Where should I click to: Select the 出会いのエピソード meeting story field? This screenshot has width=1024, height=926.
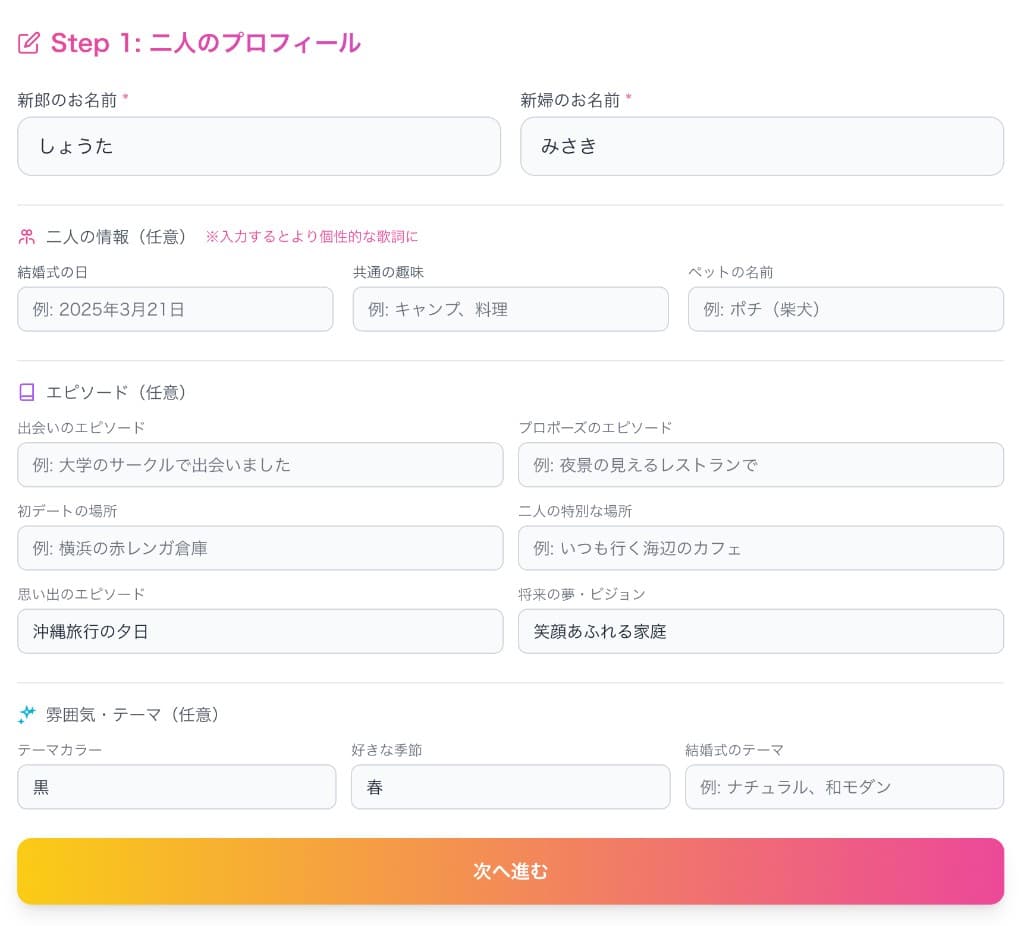pyautogui.click(x=260, y=464)
